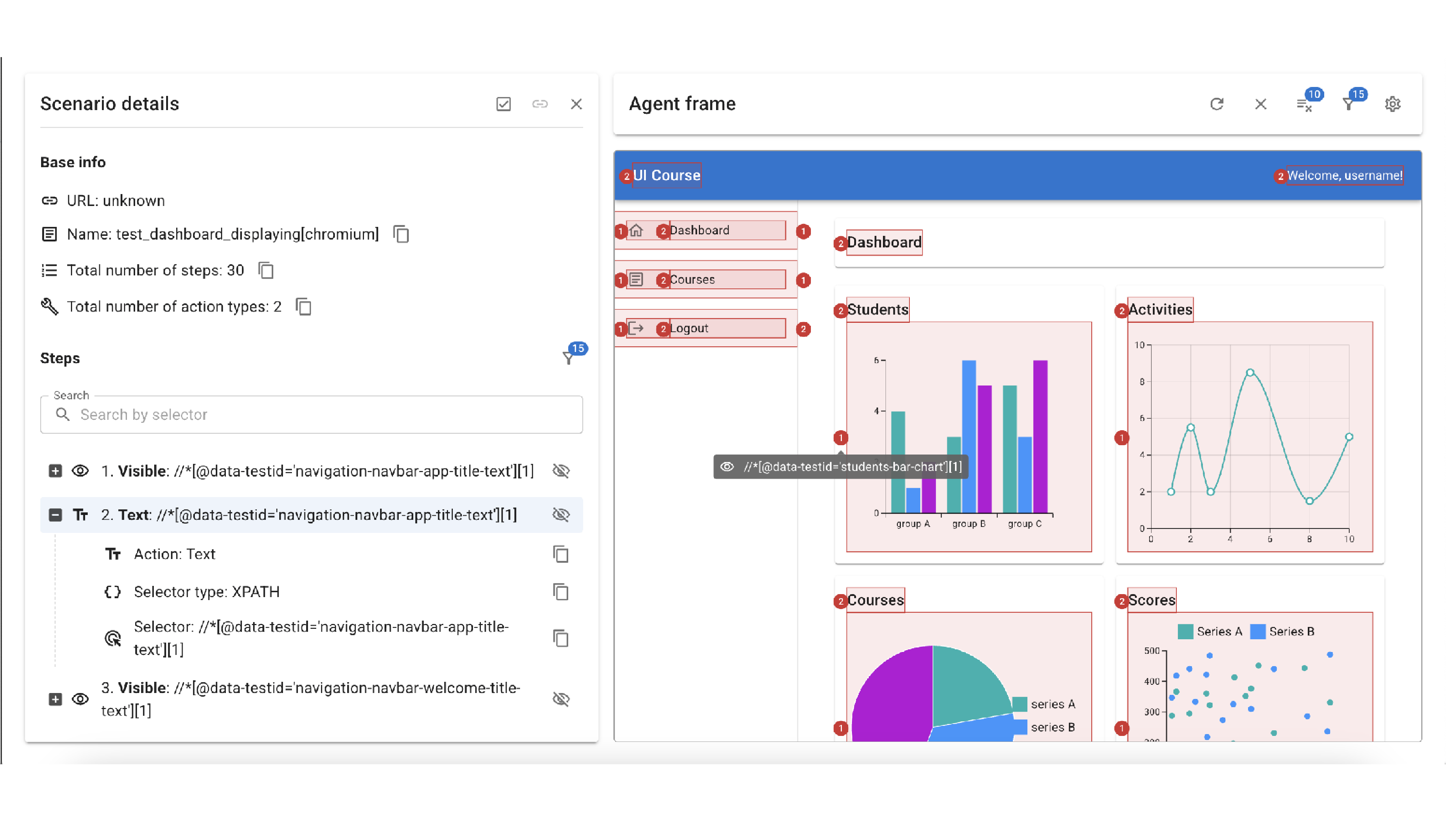The width and height of the screenshot is (1456, 821).
Task: Expand step 3 Visible details
Action: [55, 699]
